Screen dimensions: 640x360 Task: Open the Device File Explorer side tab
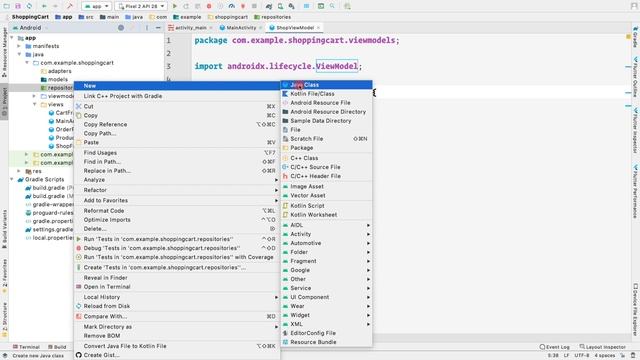[x=636, y=309]
